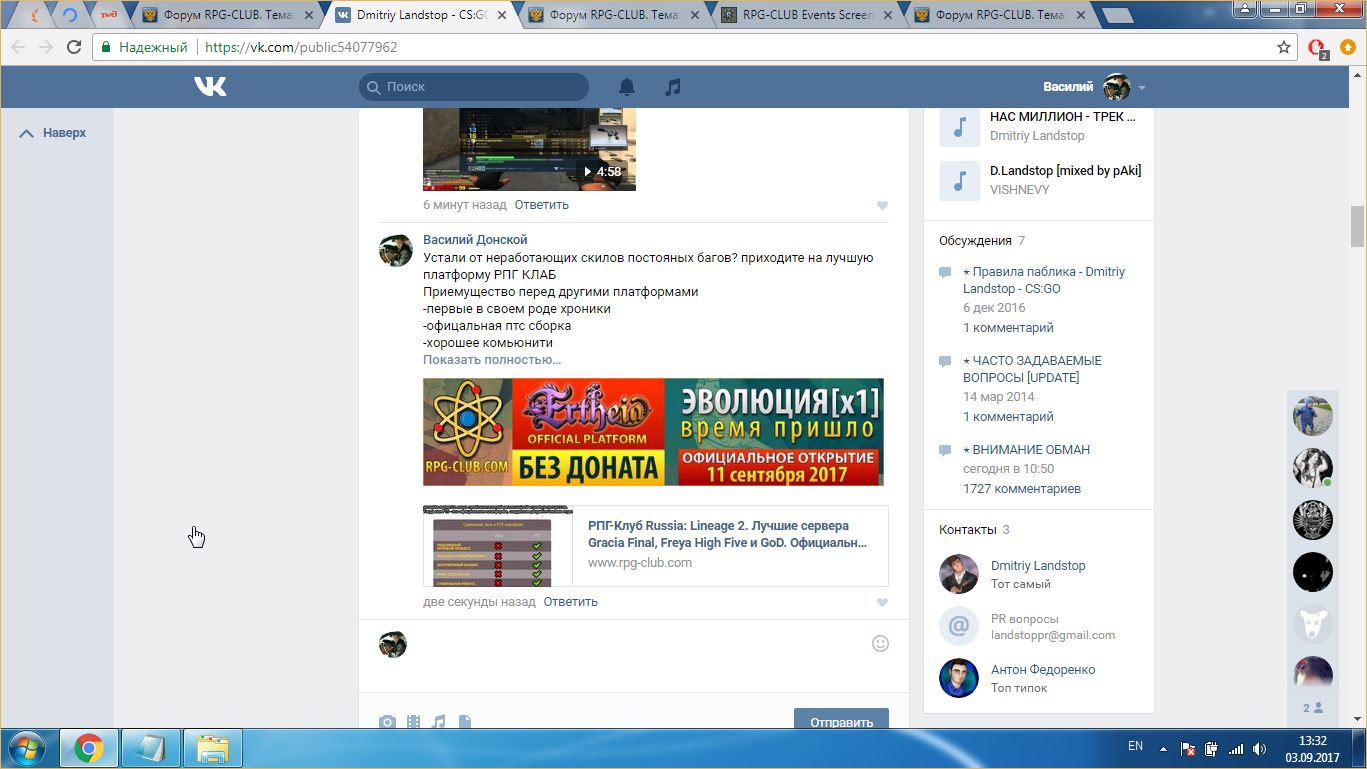The width and height of the screenshot is (1367, 769).
Task: Bookmark this page with the star icon
Action: click(x=1284, y=47)
